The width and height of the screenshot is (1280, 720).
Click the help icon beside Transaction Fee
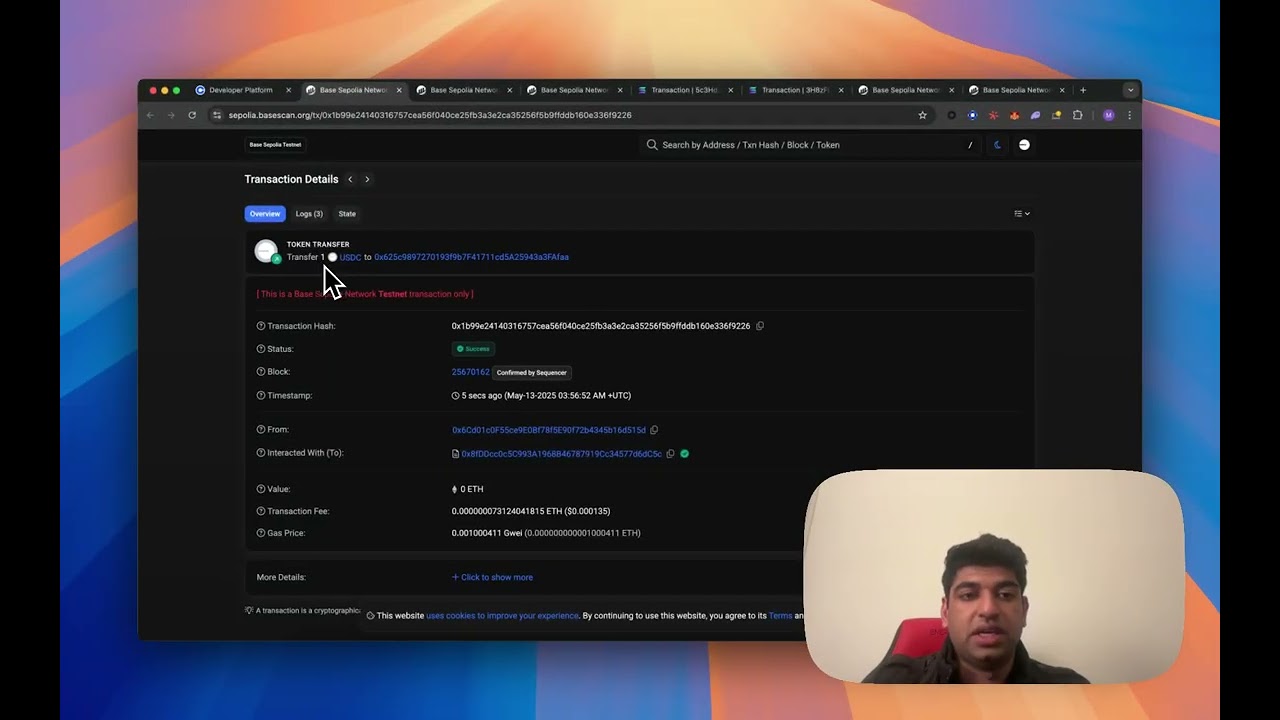coord(261,511)
